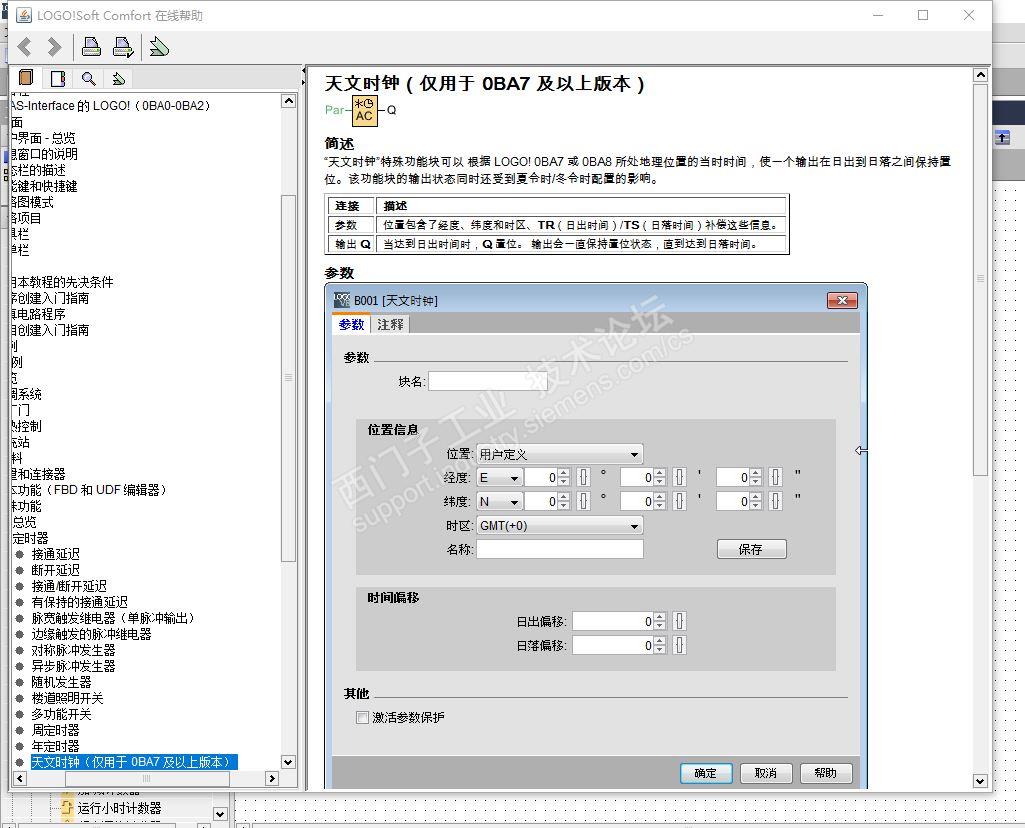Click help content scroll-up arrow
This screenshot has height=828, width=1025.
tap(980, 75)
